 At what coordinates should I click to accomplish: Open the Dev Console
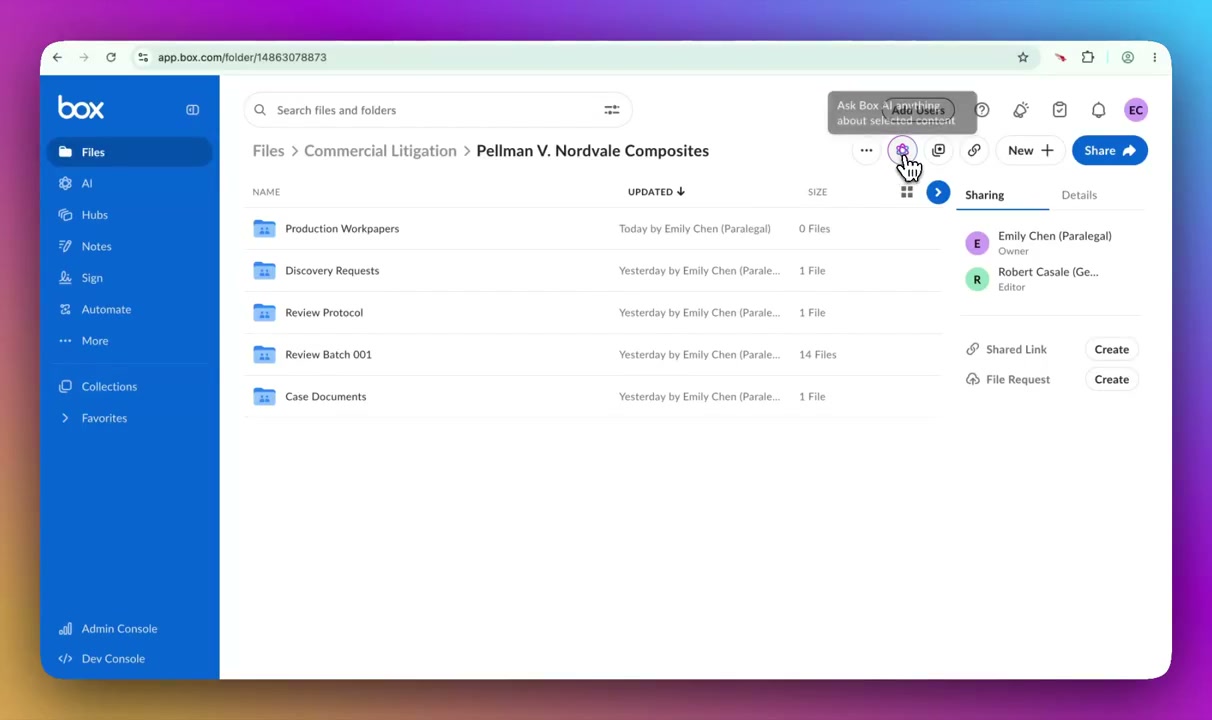tap(113, 659)
